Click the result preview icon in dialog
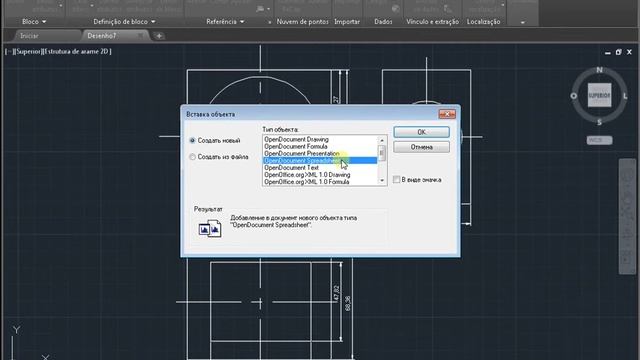Screen dimensions: 640x360 [210, 229]
